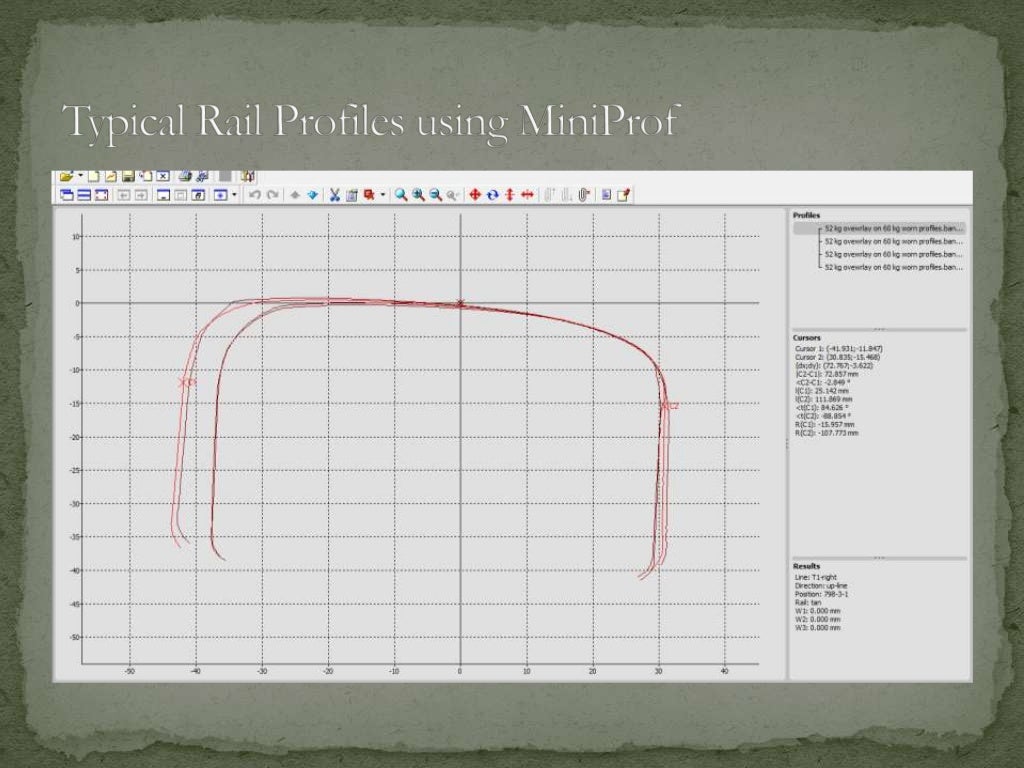Click the paperclip attachment icon

(x=583, y=195)
